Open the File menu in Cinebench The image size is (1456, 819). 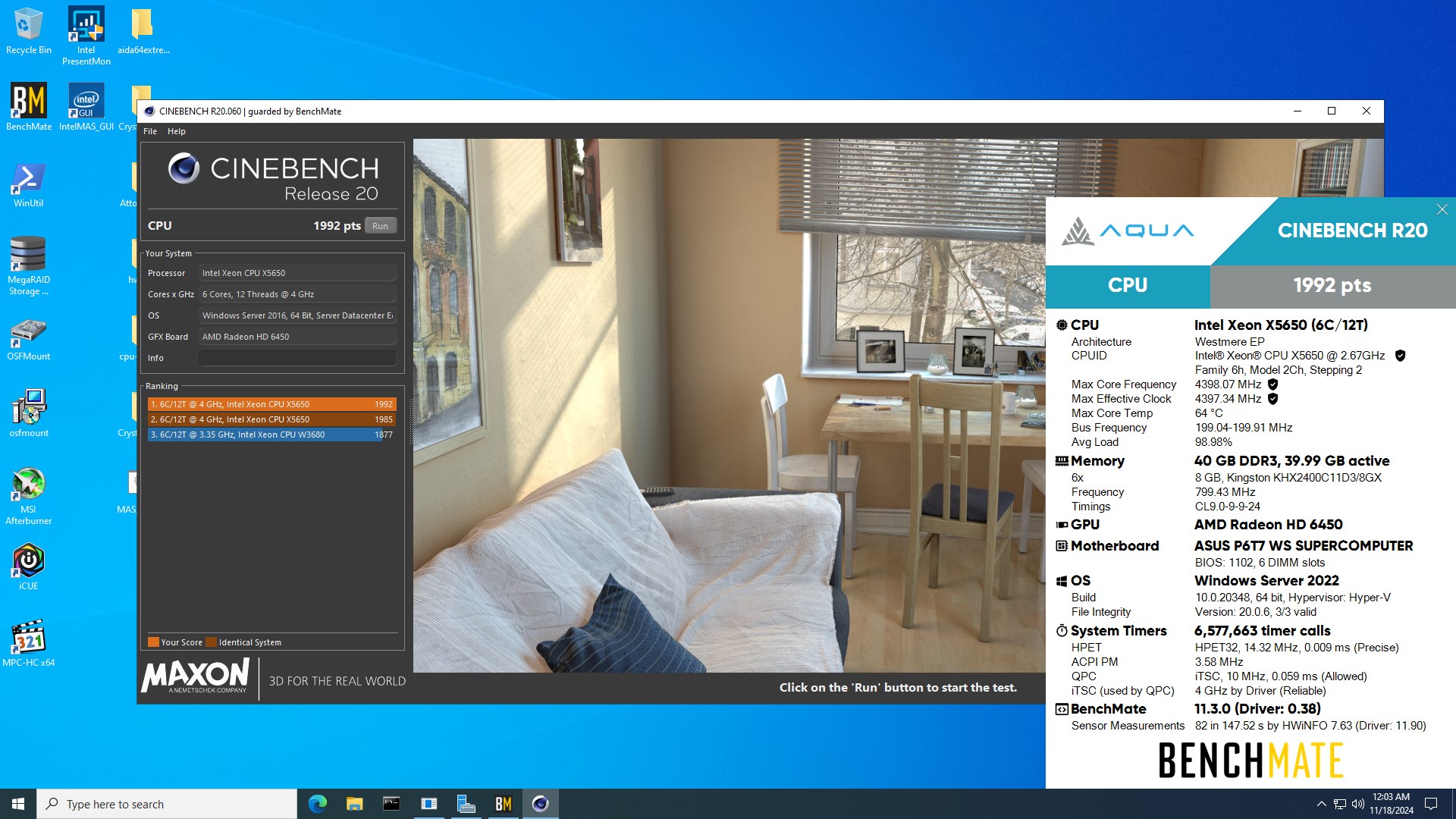(150, 131)
